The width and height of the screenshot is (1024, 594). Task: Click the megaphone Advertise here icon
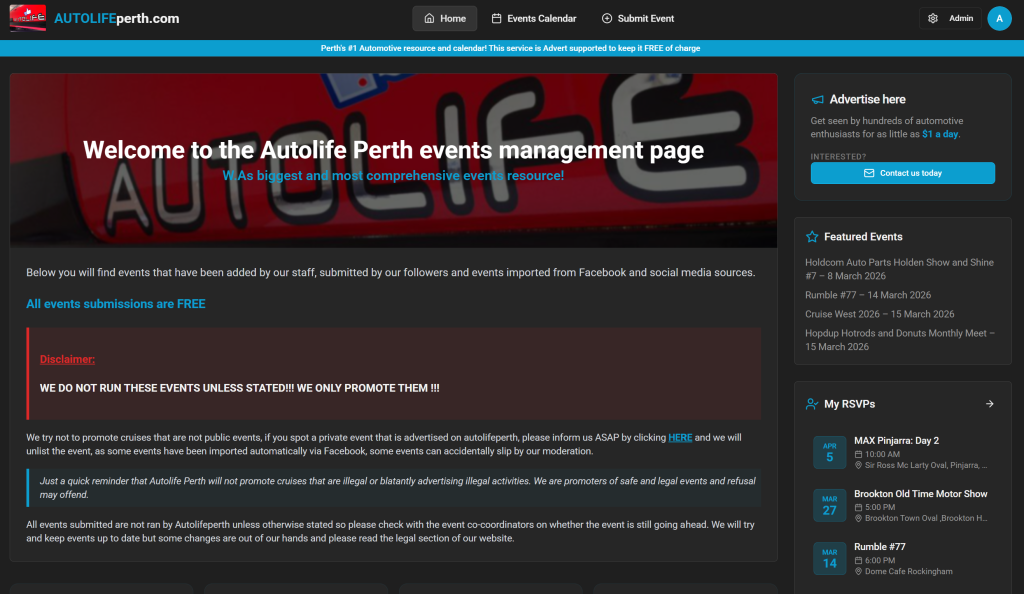click(817, 100)
